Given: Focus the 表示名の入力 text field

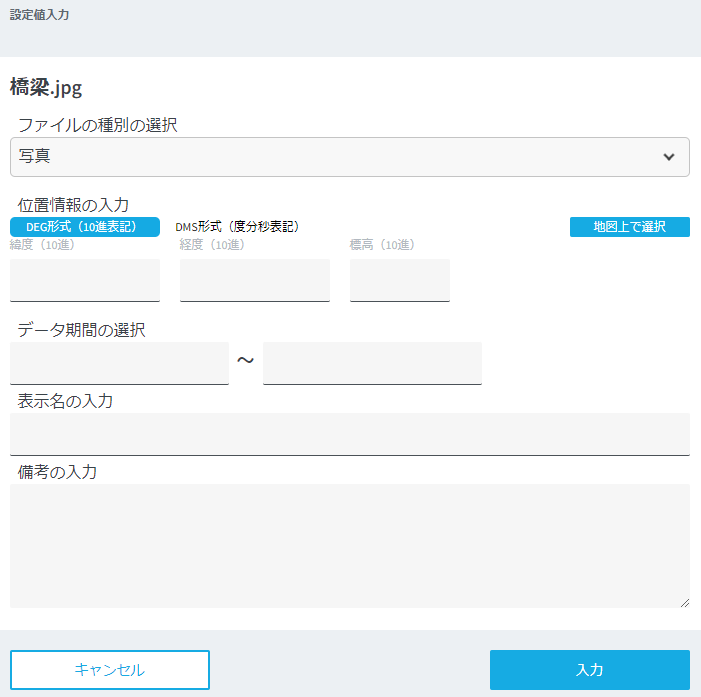Looking at the screenshot, I should click(350, 434).
